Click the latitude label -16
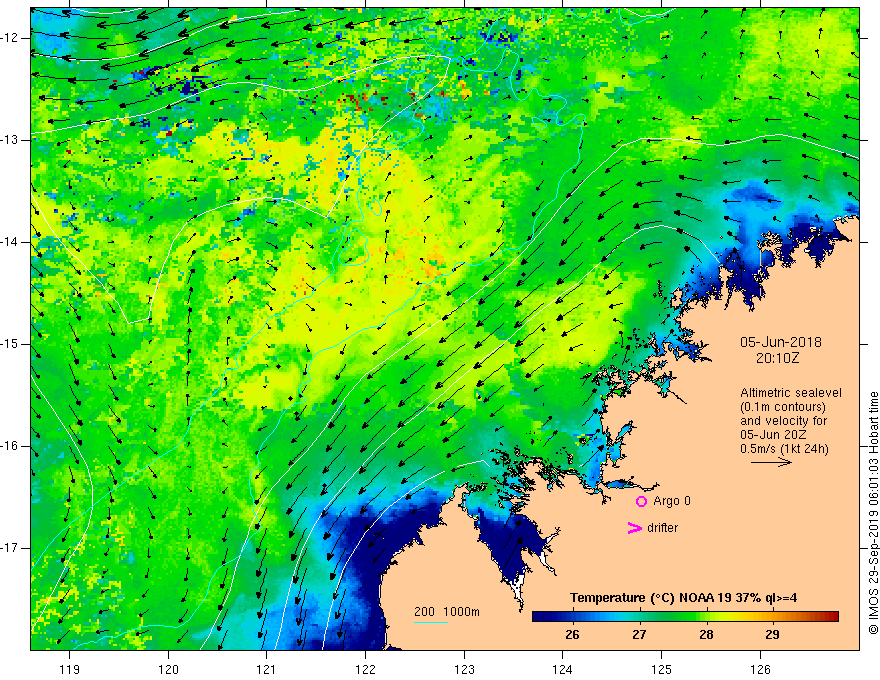Viewport: 880px width, 680px height. (x=11, y=446)
